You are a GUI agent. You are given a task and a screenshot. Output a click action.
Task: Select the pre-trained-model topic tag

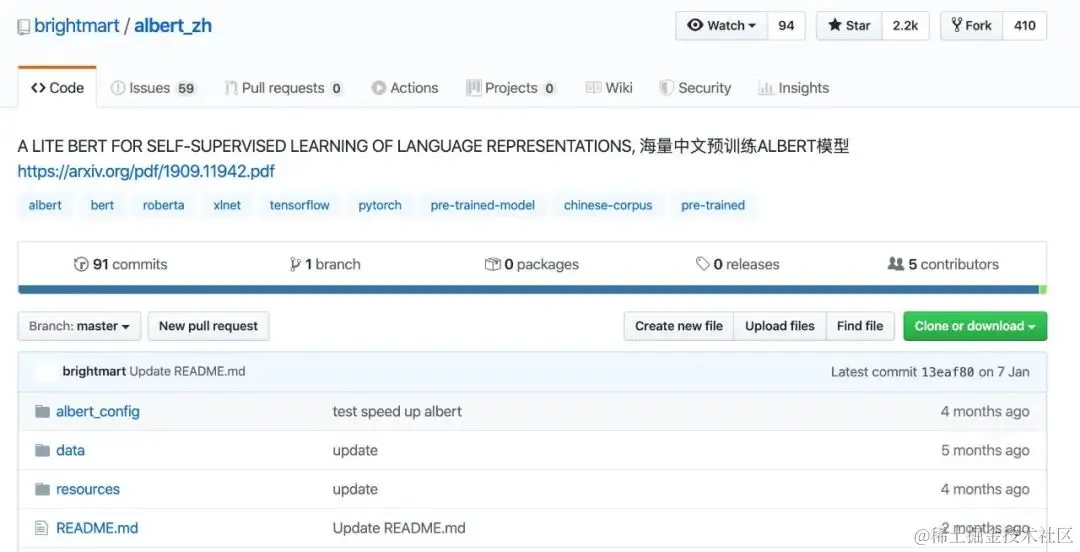tap(483, 205)
